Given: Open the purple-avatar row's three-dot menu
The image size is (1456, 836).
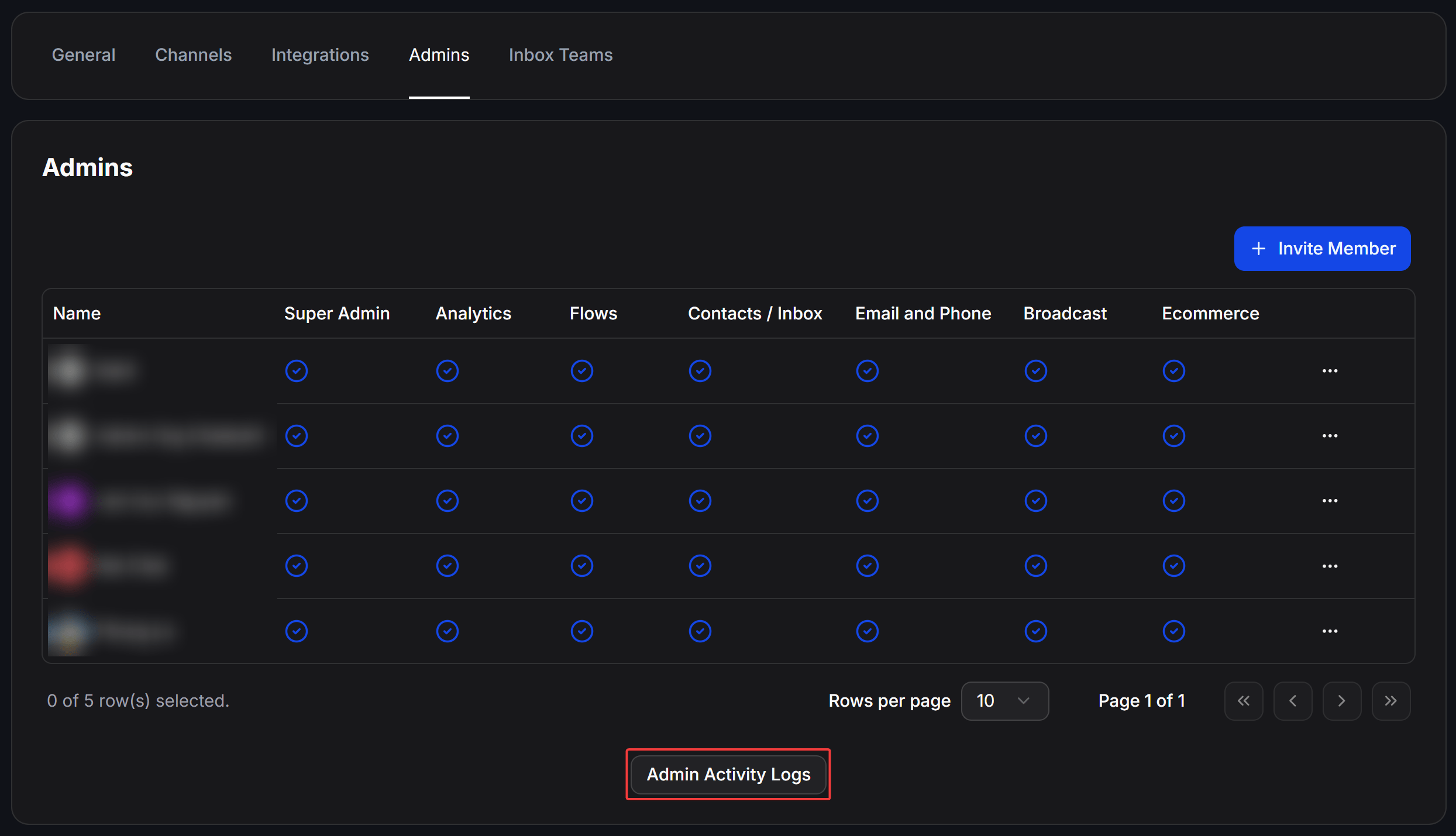Looking at the screenshot, I should point(1330,501).
